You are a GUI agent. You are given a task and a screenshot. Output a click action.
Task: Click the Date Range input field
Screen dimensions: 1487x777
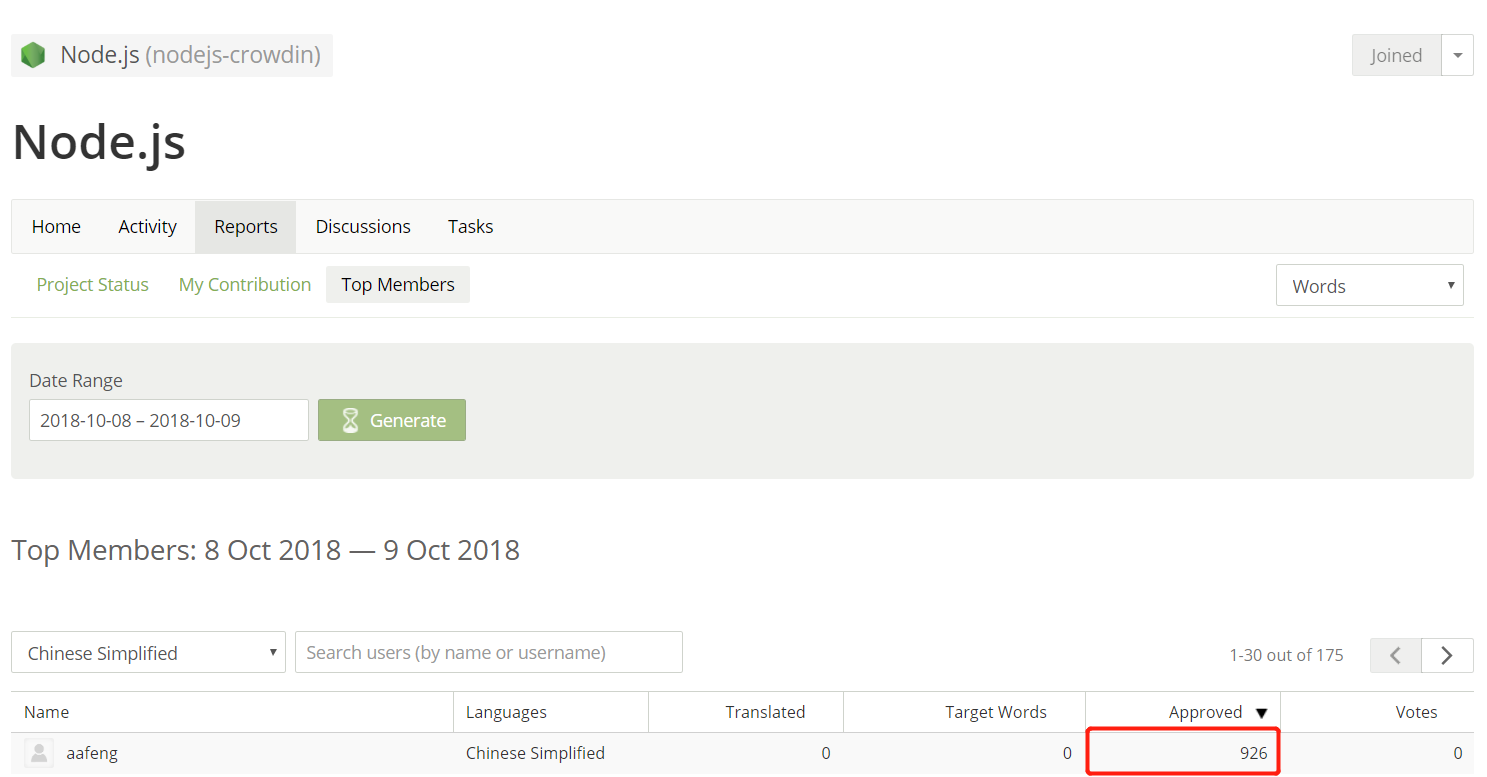pos(169,420)
